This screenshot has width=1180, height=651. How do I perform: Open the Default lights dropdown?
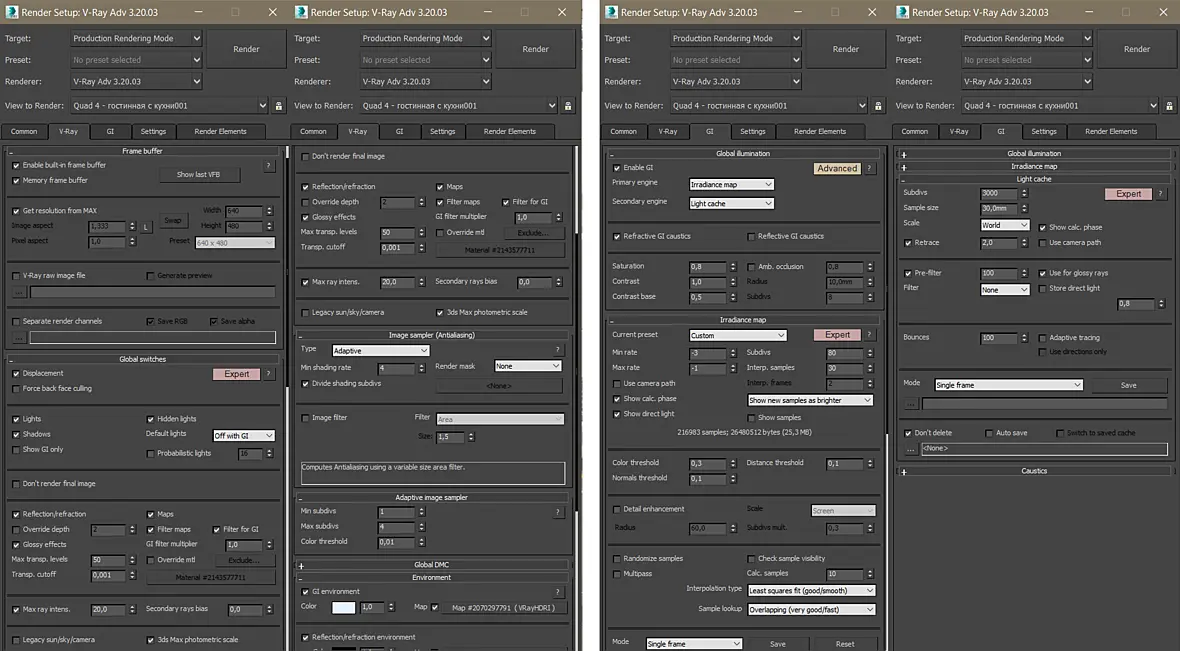point(244,436)
